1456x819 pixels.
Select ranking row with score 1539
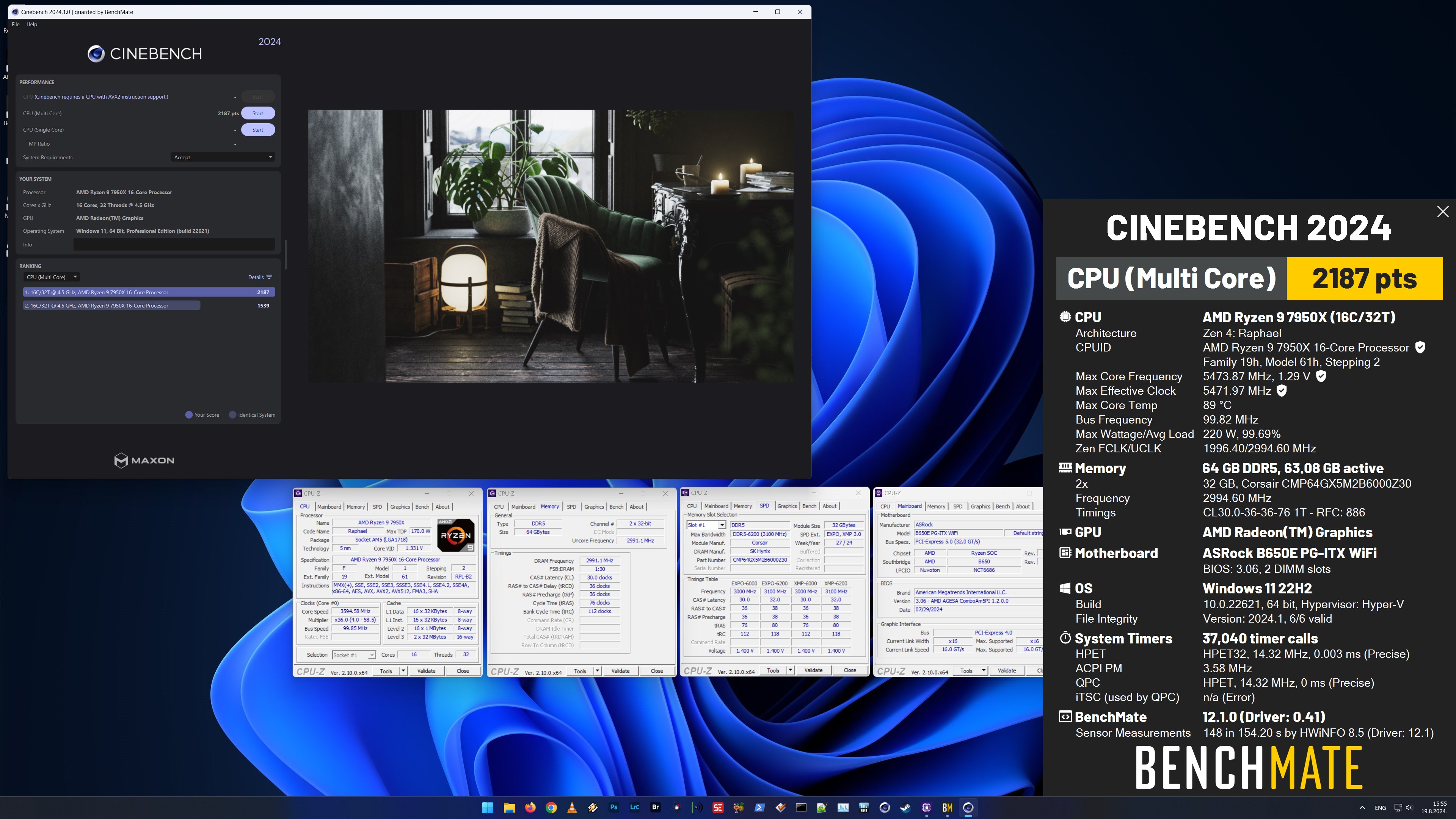(x=149, y=306)
